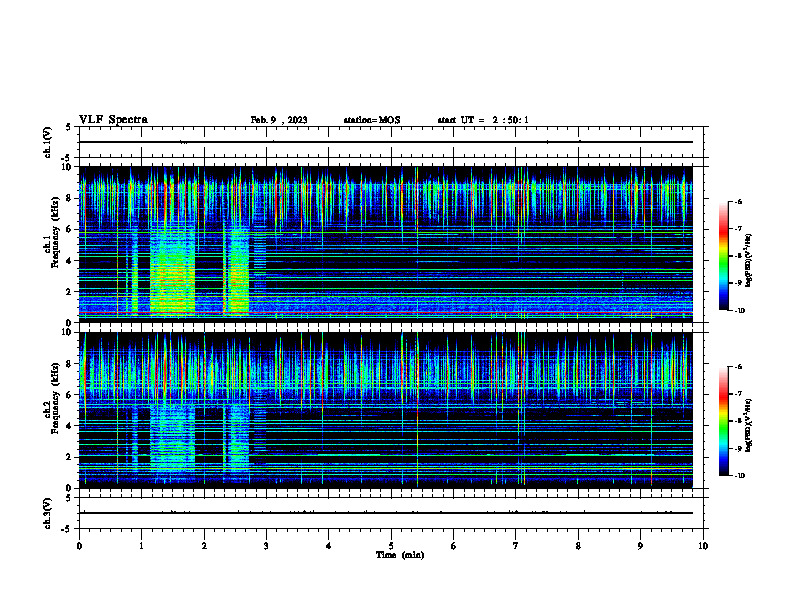Screen dimensions: 792x612
Task: Click the "station=MOS" header text
Action: coord(372,120)
